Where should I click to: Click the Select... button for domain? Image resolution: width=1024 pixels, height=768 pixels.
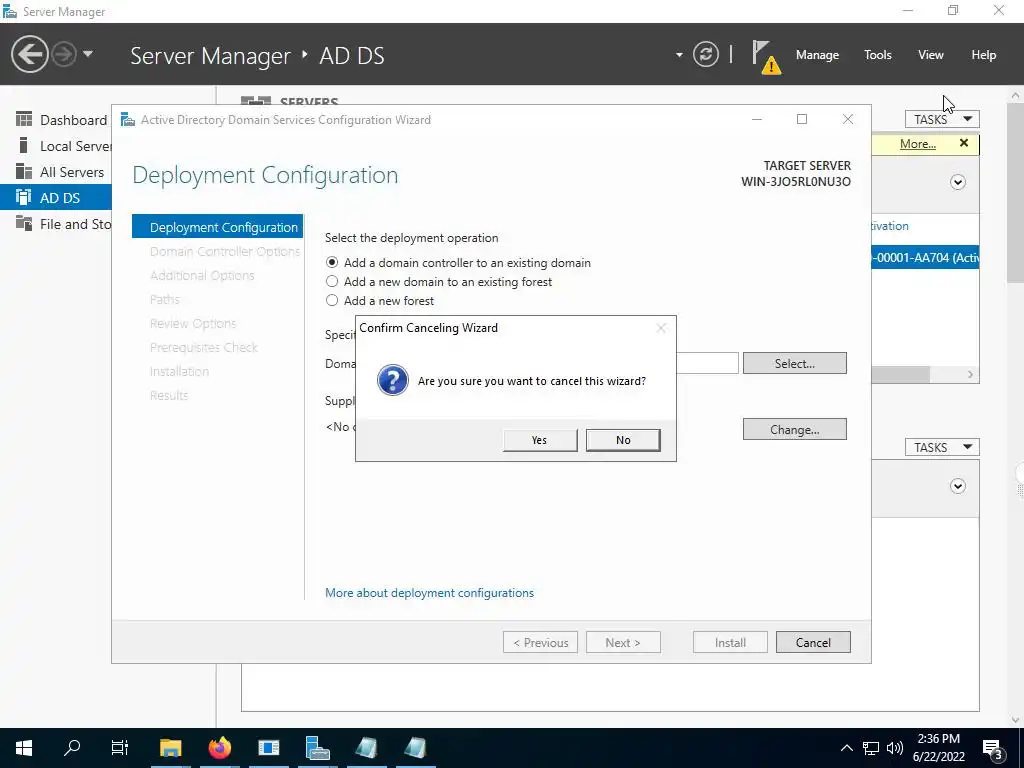[x=795, y=363]
